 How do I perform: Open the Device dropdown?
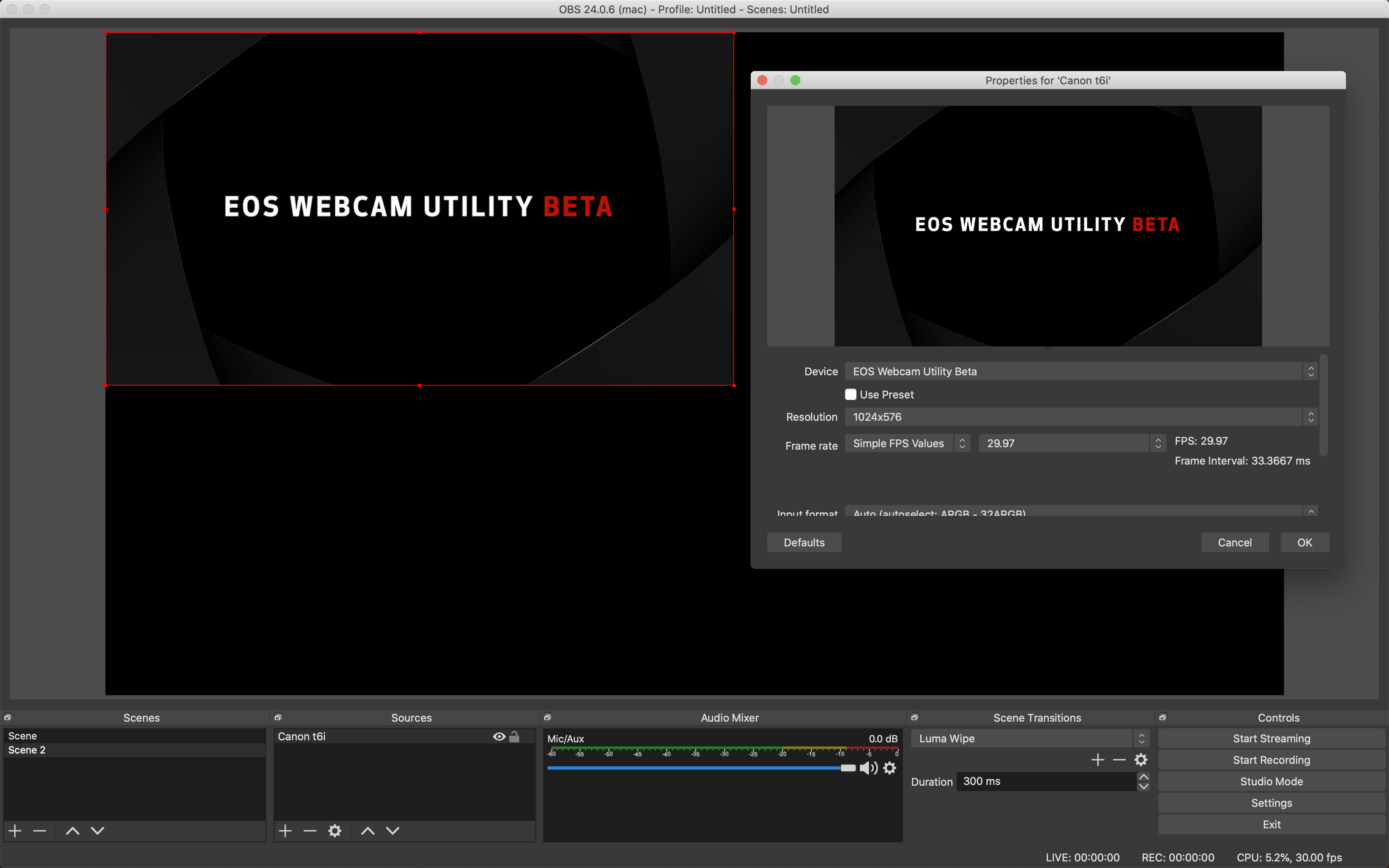1079,372
